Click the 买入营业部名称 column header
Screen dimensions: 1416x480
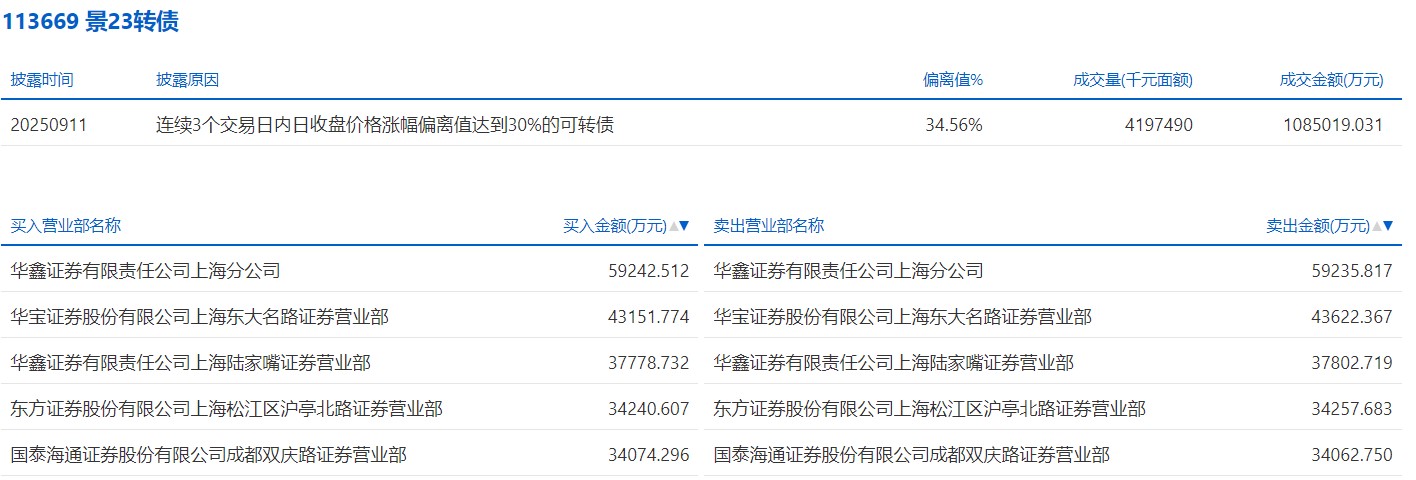coord(66,226)
